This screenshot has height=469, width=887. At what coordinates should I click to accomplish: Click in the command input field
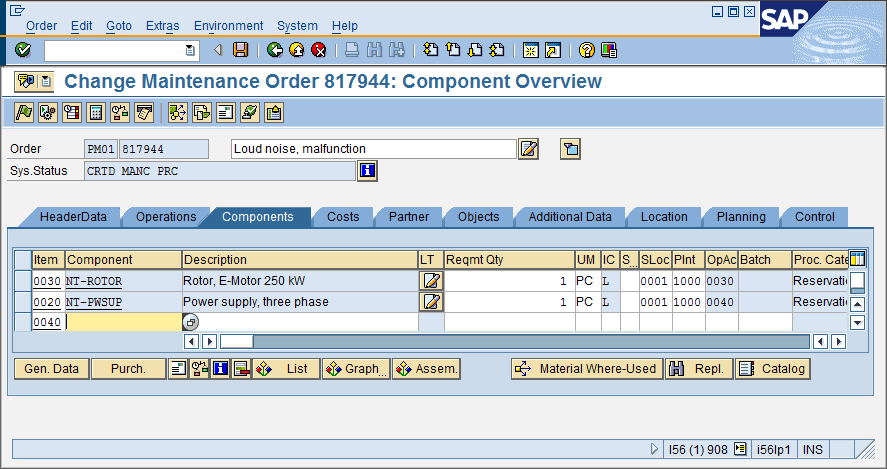point(115,50)
